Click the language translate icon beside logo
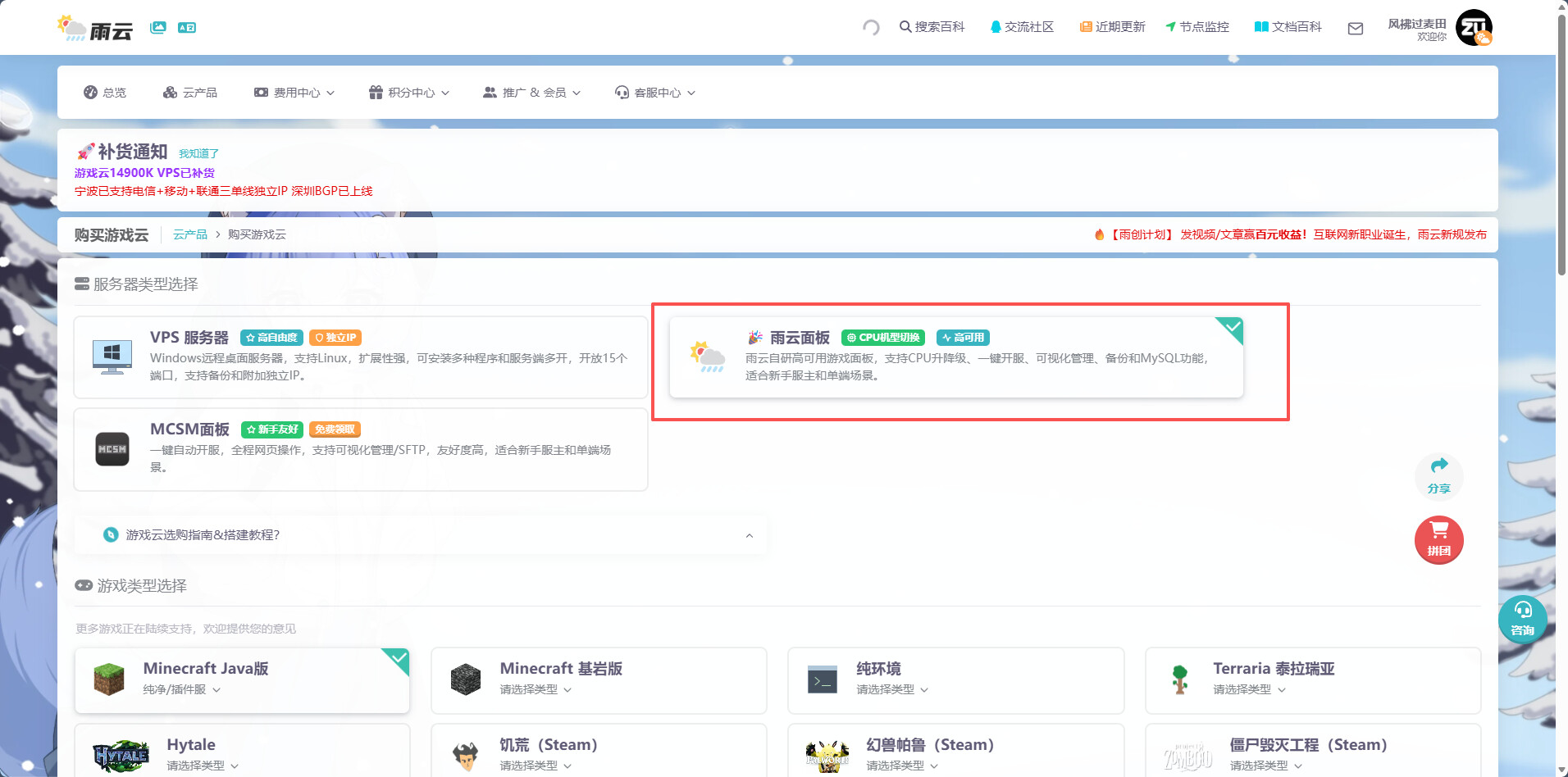The image size is (1568, 777). (187, 28)
